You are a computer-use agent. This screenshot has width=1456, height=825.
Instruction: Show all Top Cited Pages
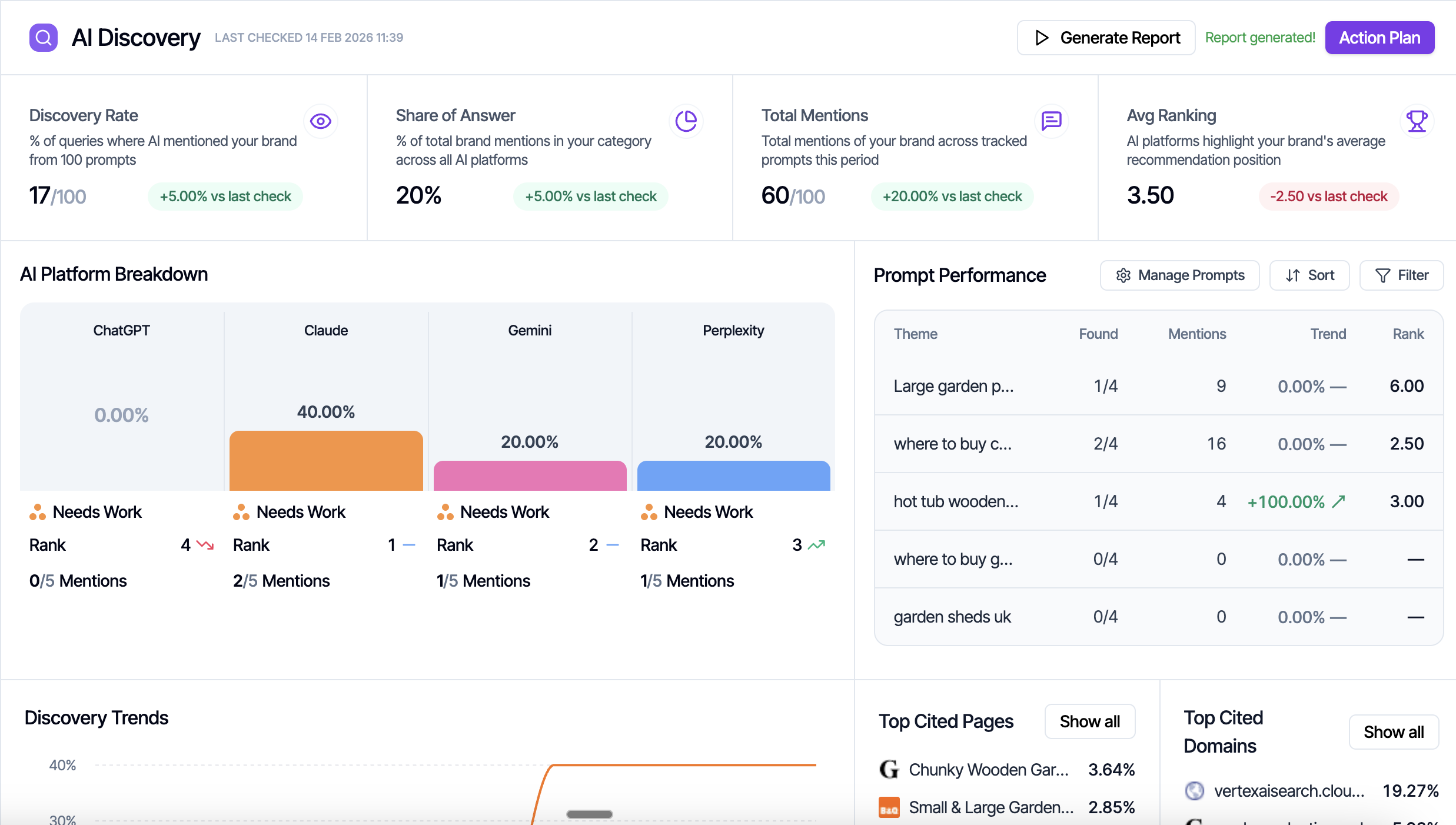coord(1089,721)
